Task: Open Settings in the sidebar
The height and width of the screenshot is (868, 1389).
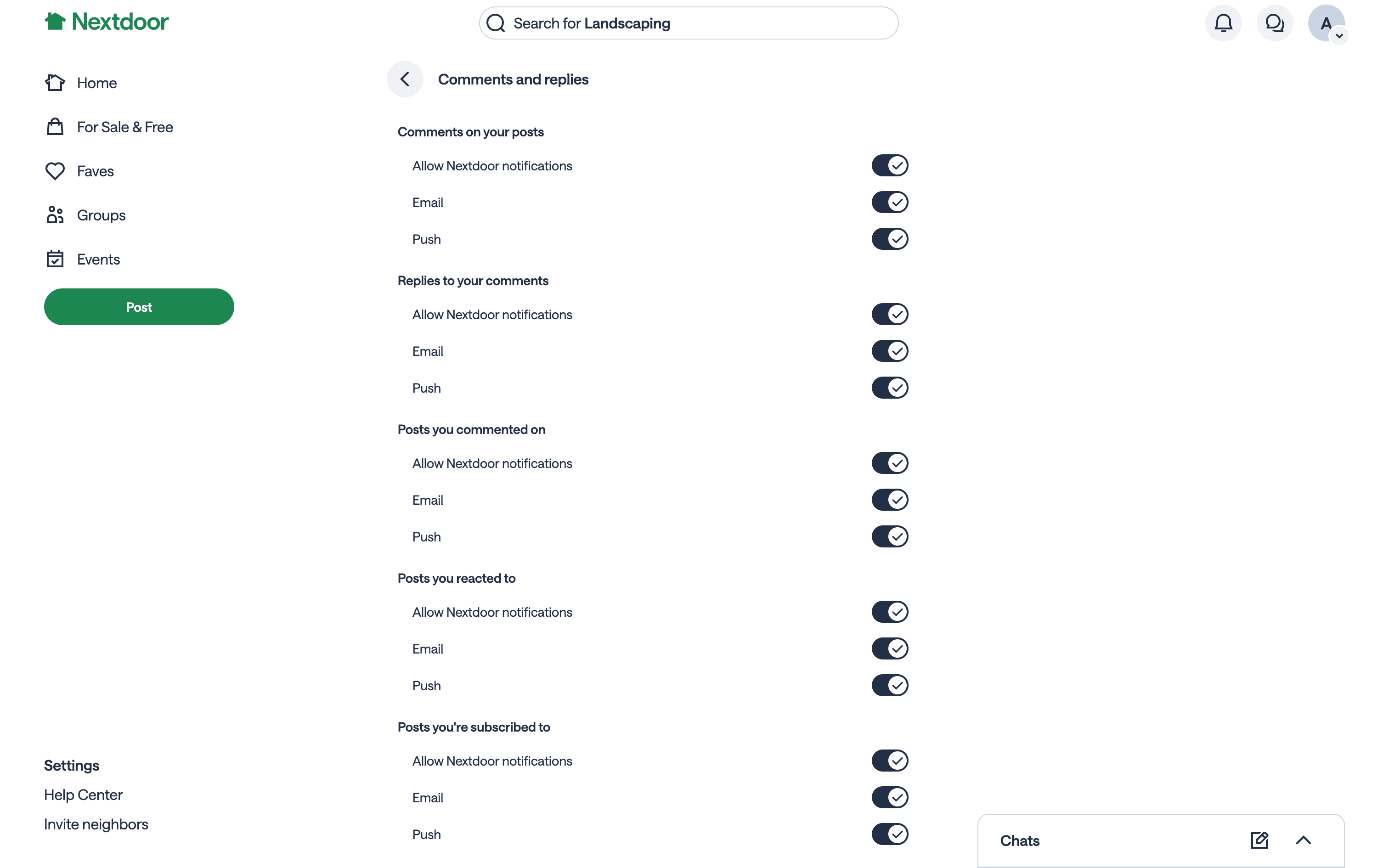Action: 72,766
